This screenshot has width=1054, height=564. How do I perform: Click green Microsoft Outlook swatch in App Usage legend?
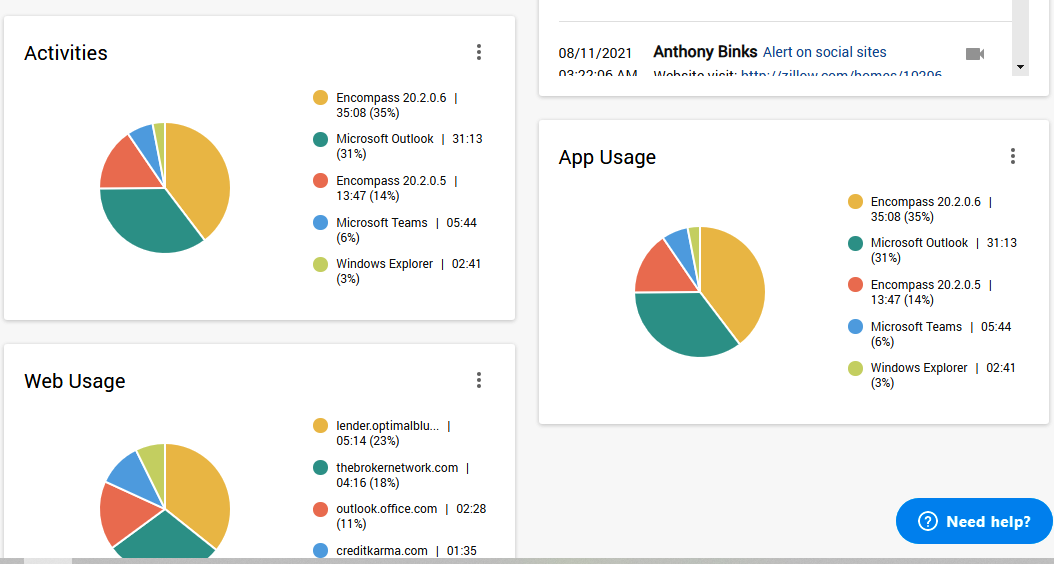[855, 243]
